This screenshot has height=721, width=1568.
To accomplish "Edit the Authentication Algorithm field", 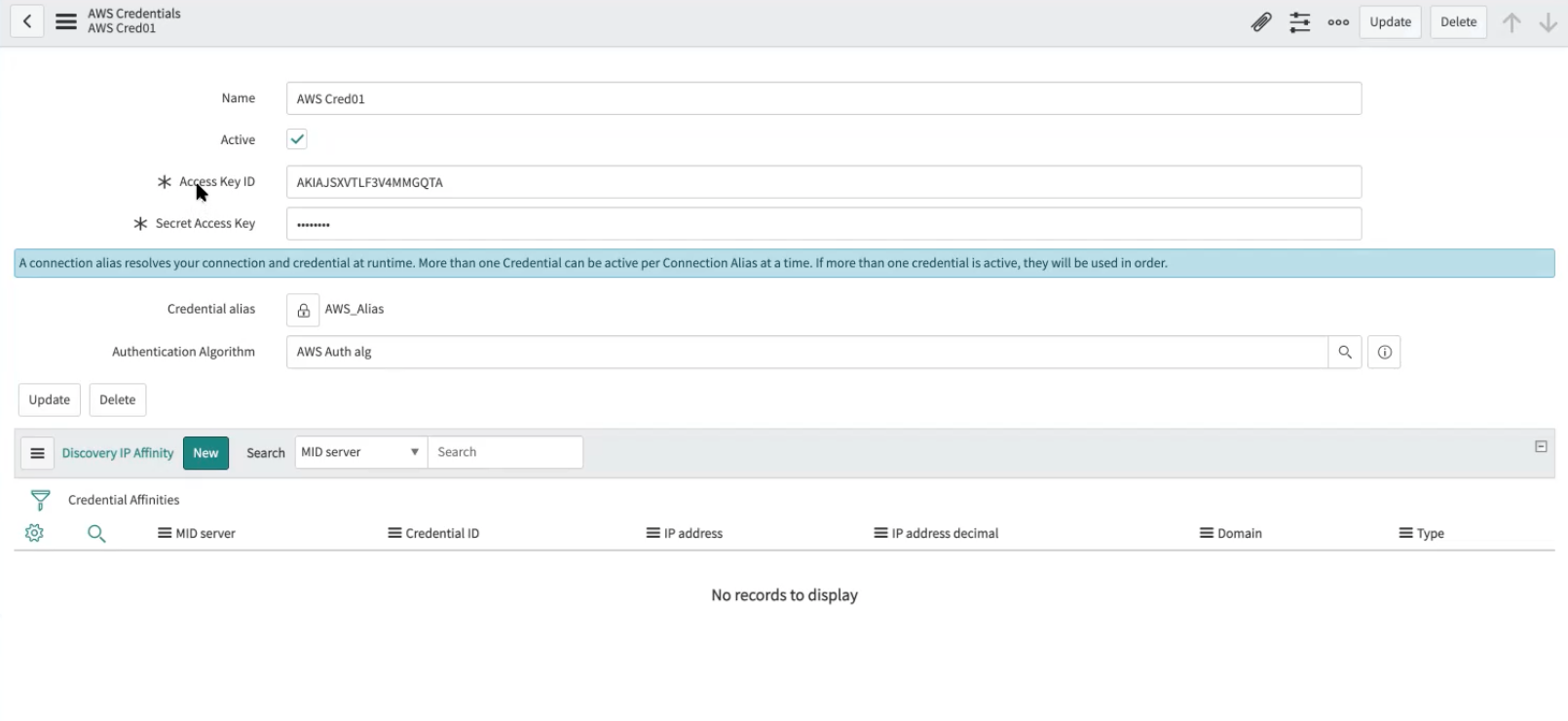I will (807, 352).
